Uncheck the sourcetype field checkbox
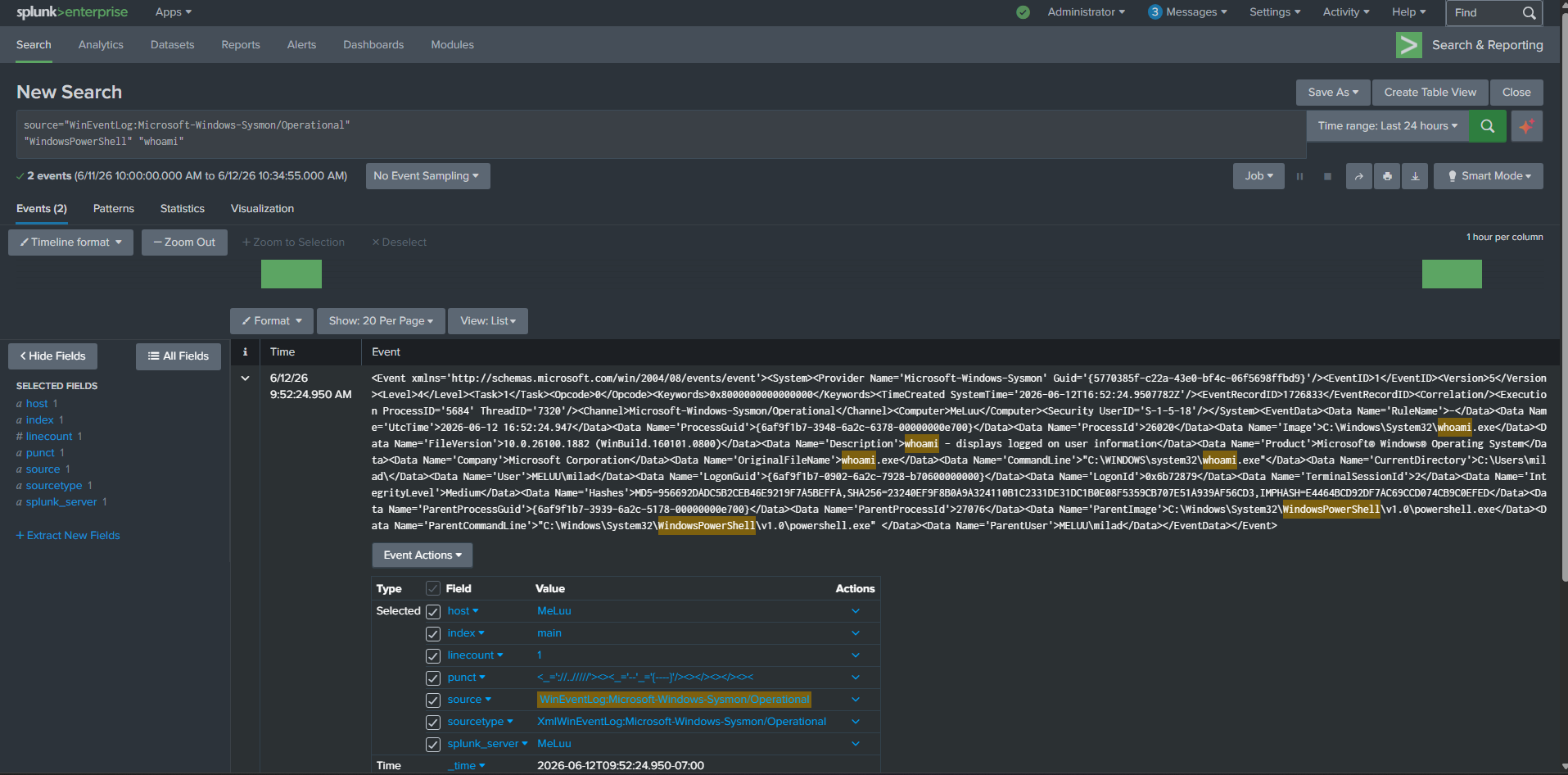This screenshot has width=1568, height=775. click(433, 722)
